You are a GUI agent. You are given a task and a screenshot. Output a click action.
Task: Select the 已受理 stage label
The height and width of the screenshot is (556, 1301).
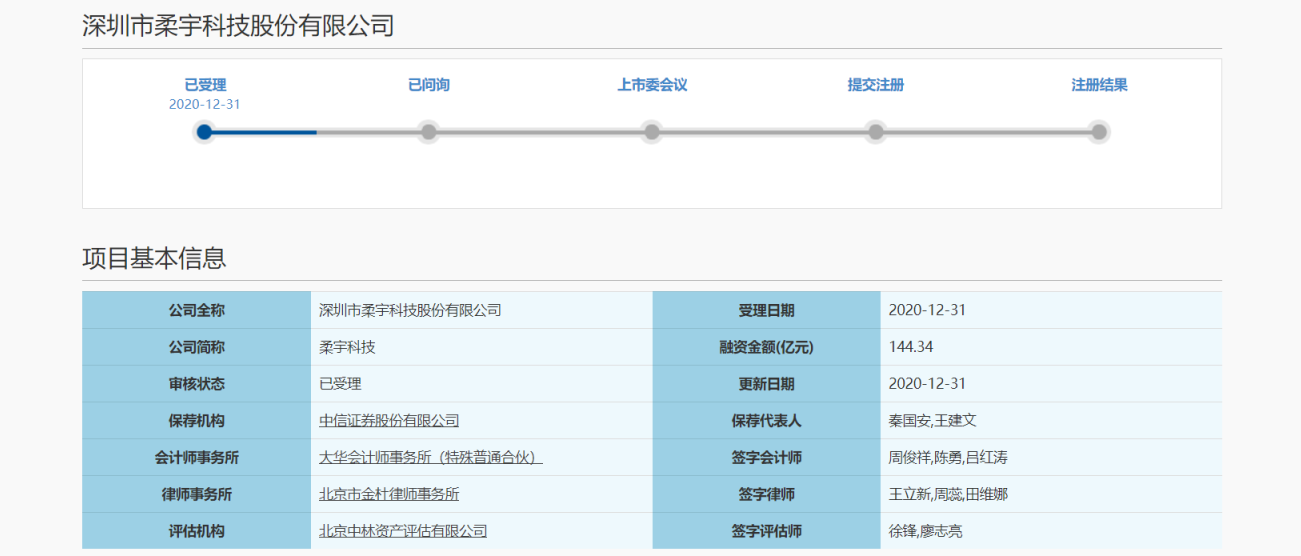pyautogui.click(x=205, y=85)
